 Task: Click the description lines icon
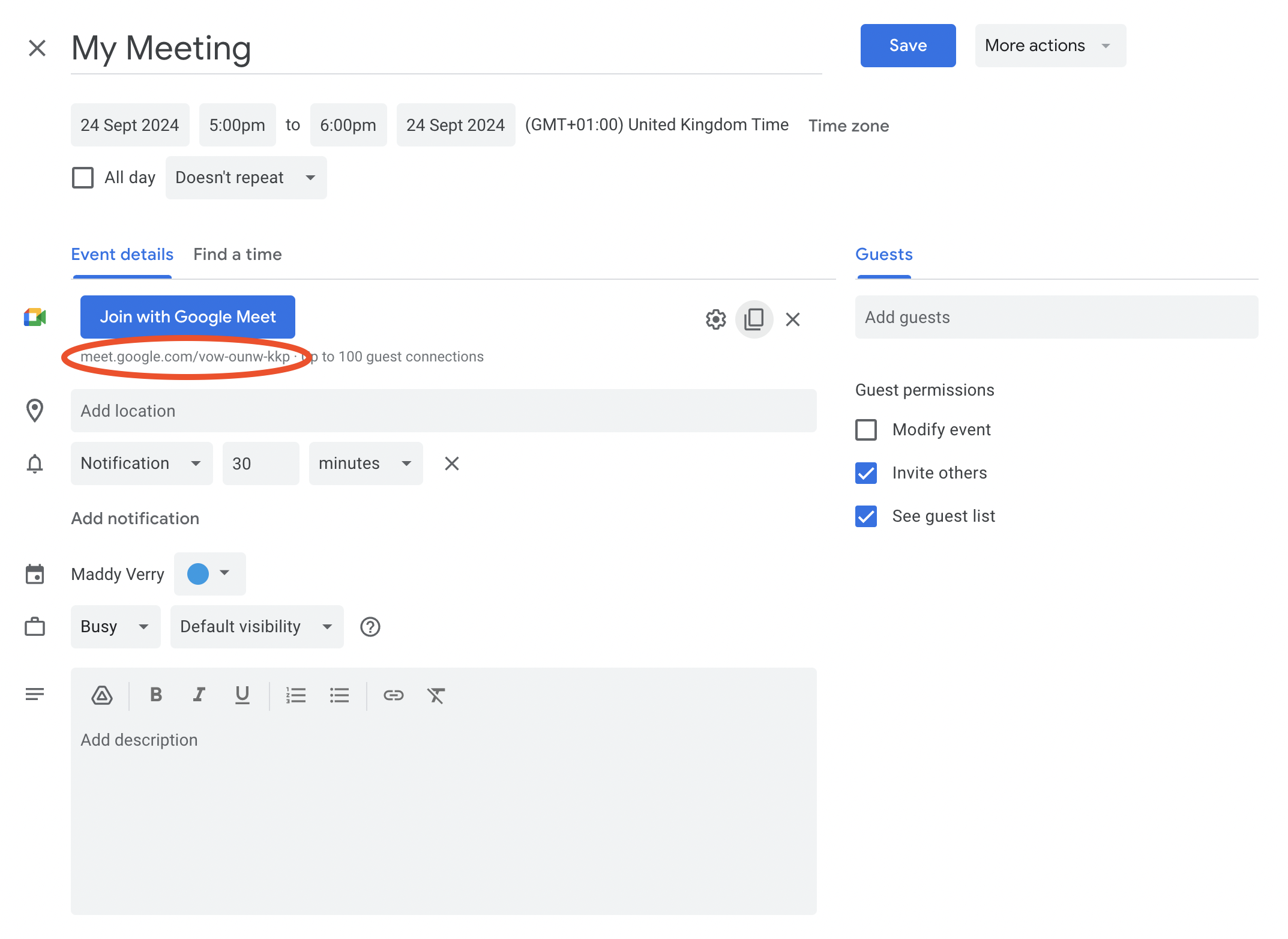(x=35, y=695)
